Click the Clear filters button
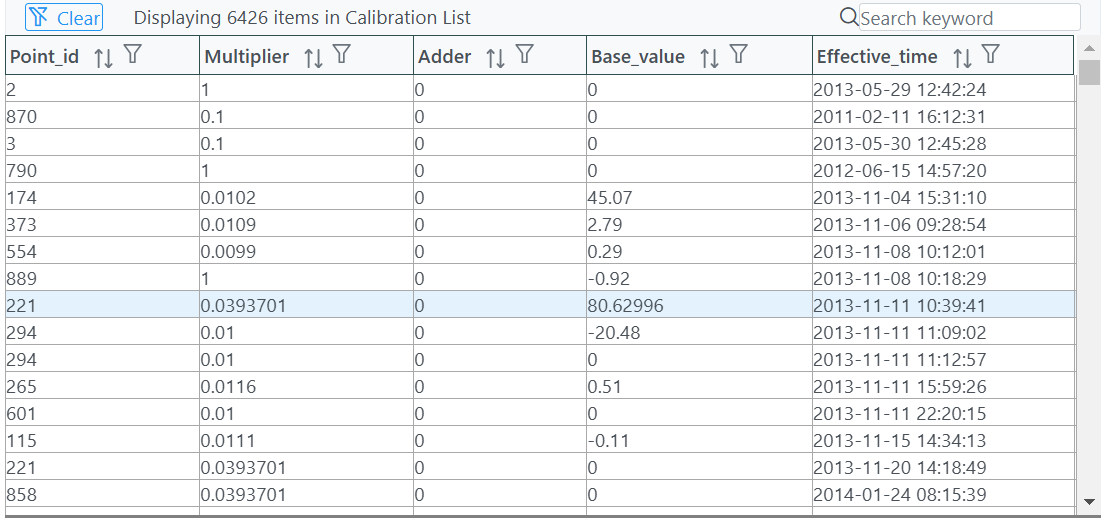The height and width of the screenshot is (518, 1103). pyautogui.click(x=64, y=18)
